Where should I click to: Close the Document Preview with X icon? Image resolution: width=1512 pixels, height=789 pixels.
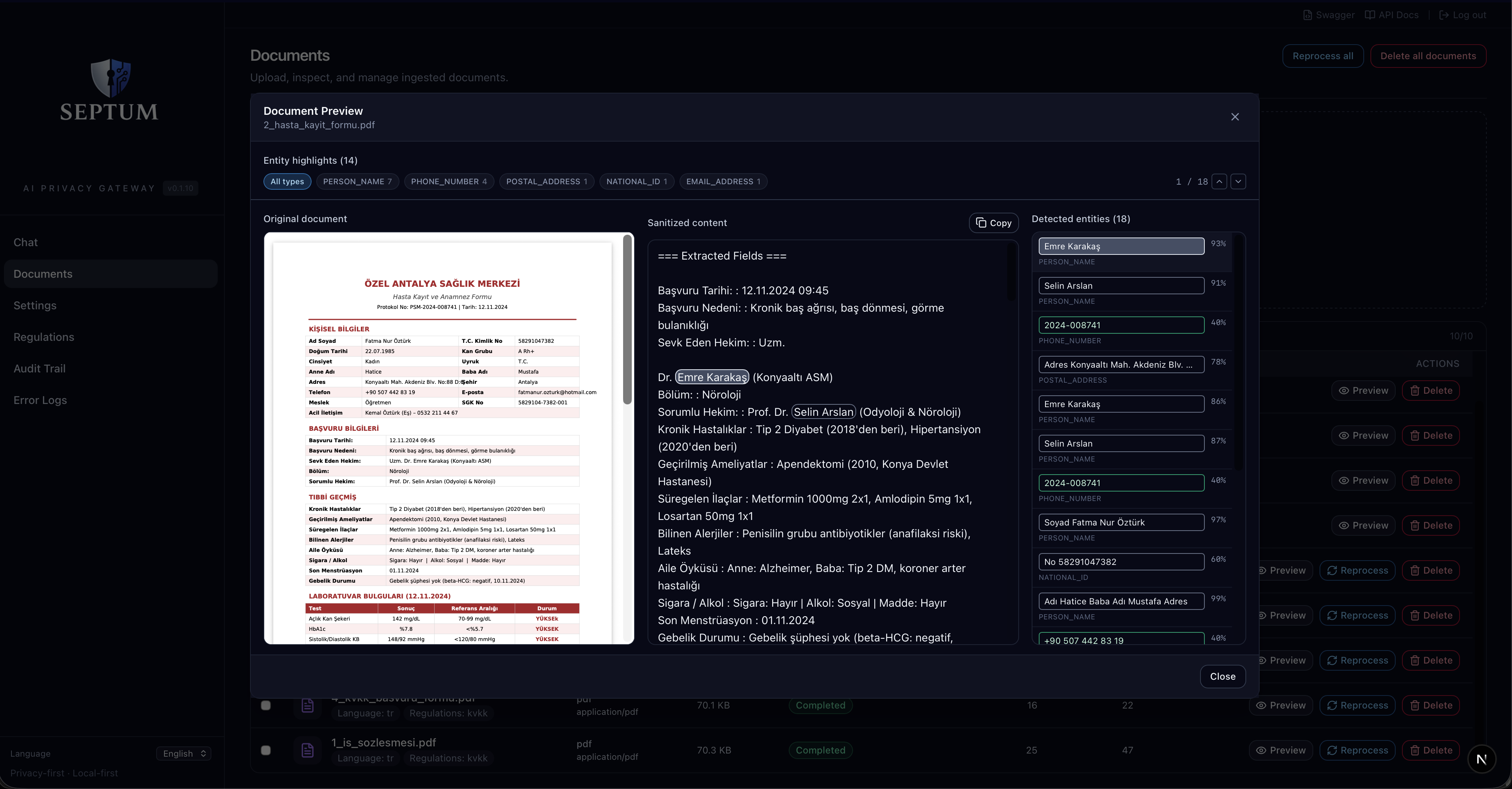pos(1235,117)
